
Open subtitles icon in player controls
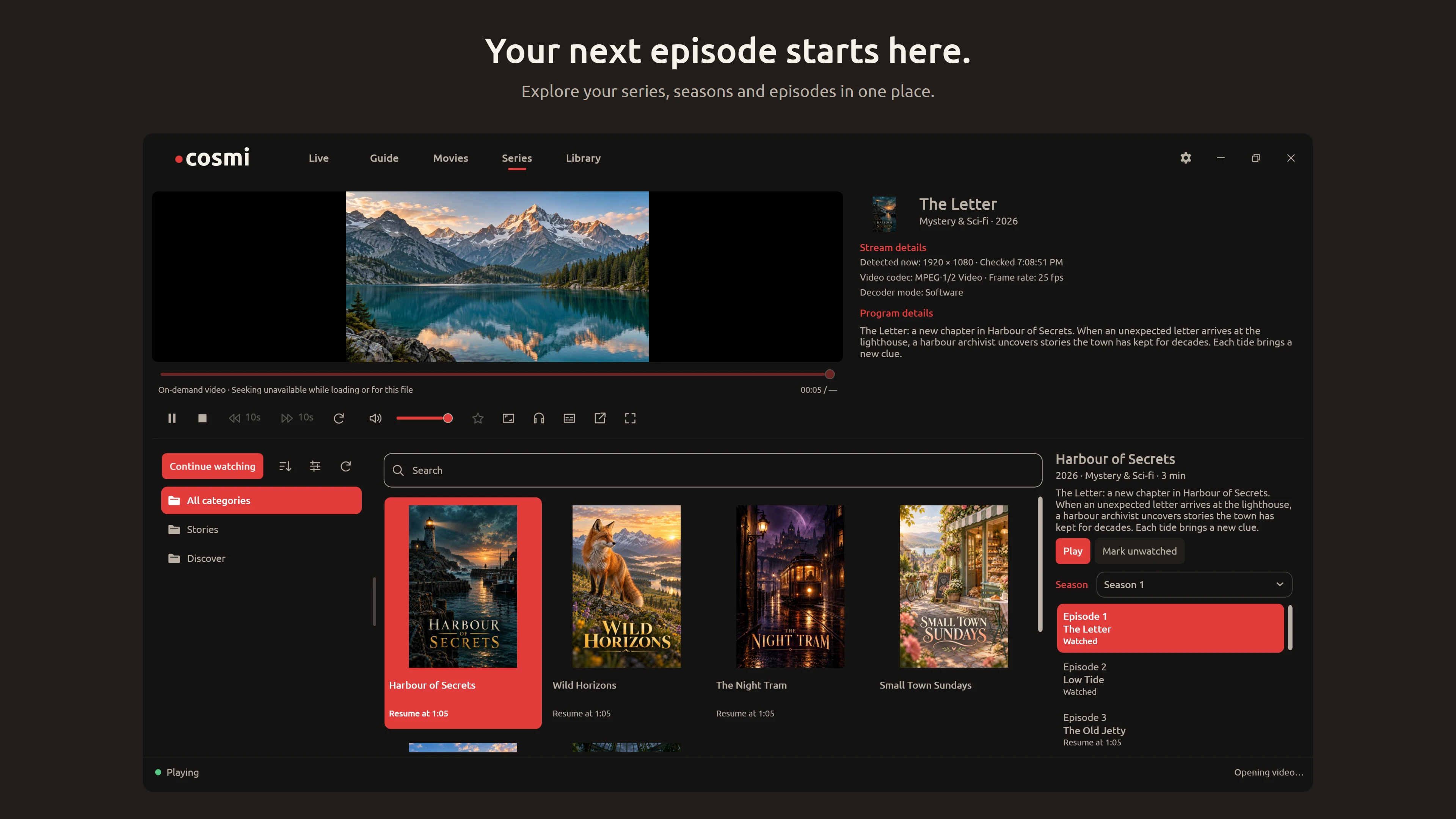(x=569, y=418)
